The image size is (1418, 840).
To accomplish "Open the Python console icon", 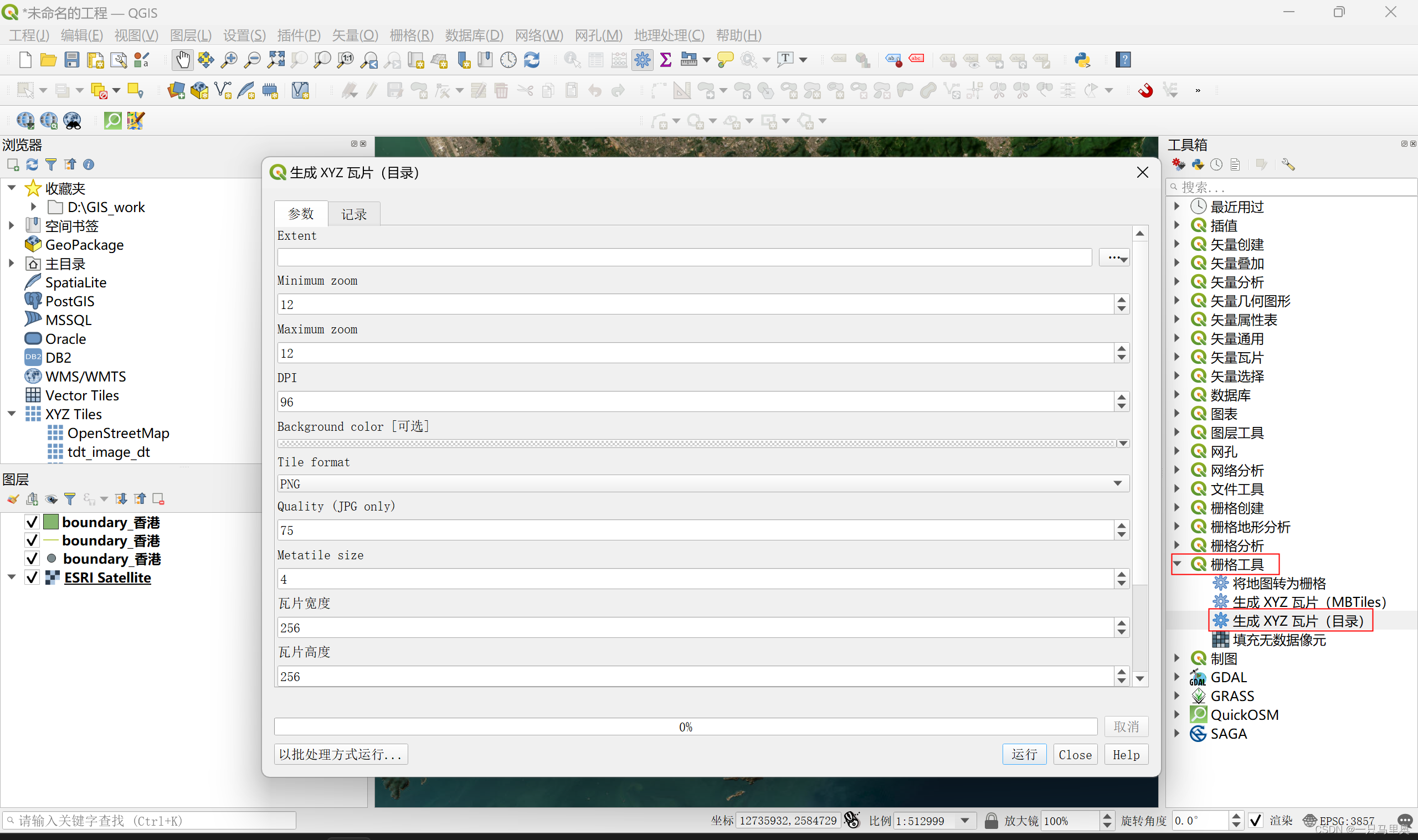I will point(1082,60).
